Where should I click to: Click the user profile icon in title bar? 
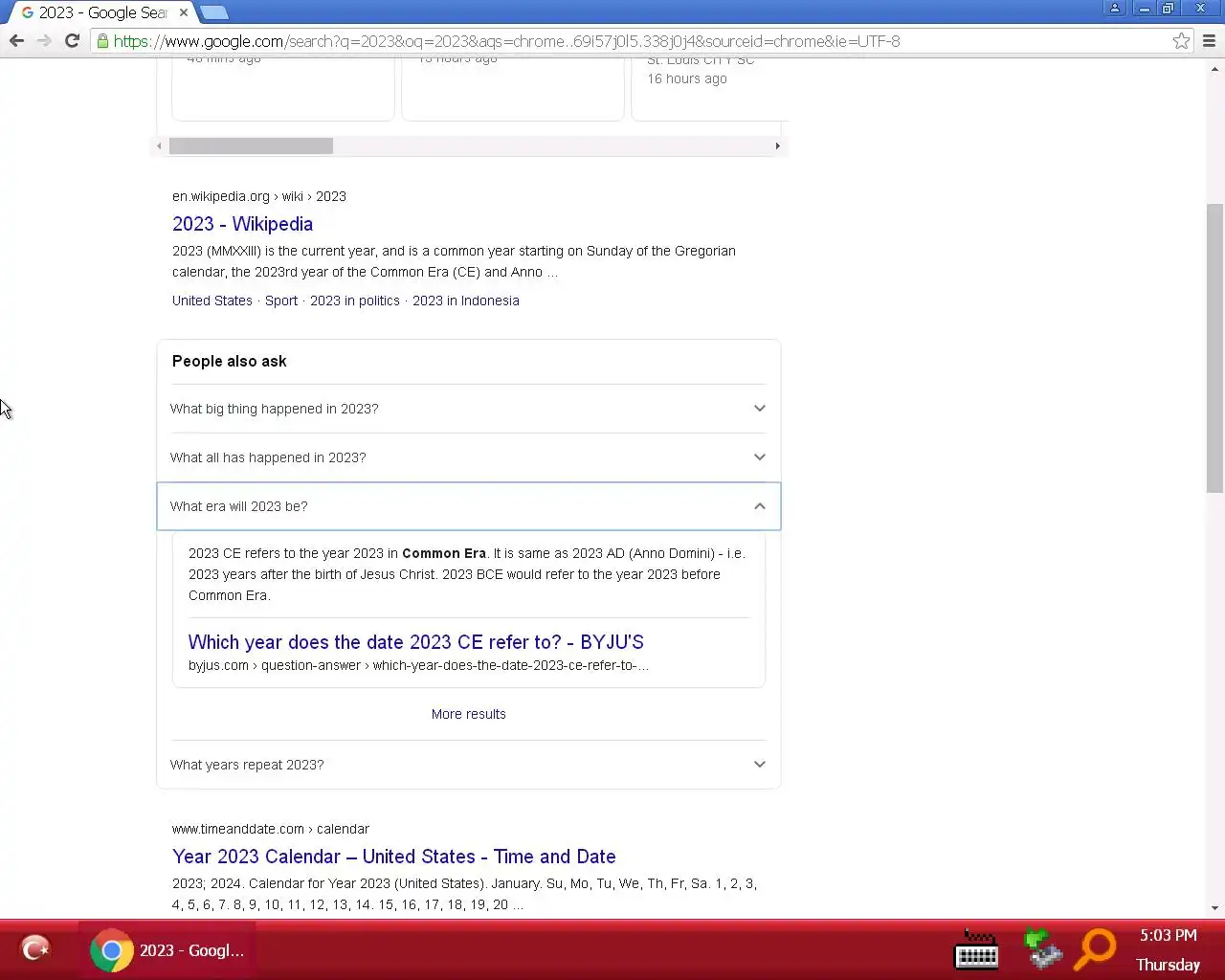click(1115, 9)
